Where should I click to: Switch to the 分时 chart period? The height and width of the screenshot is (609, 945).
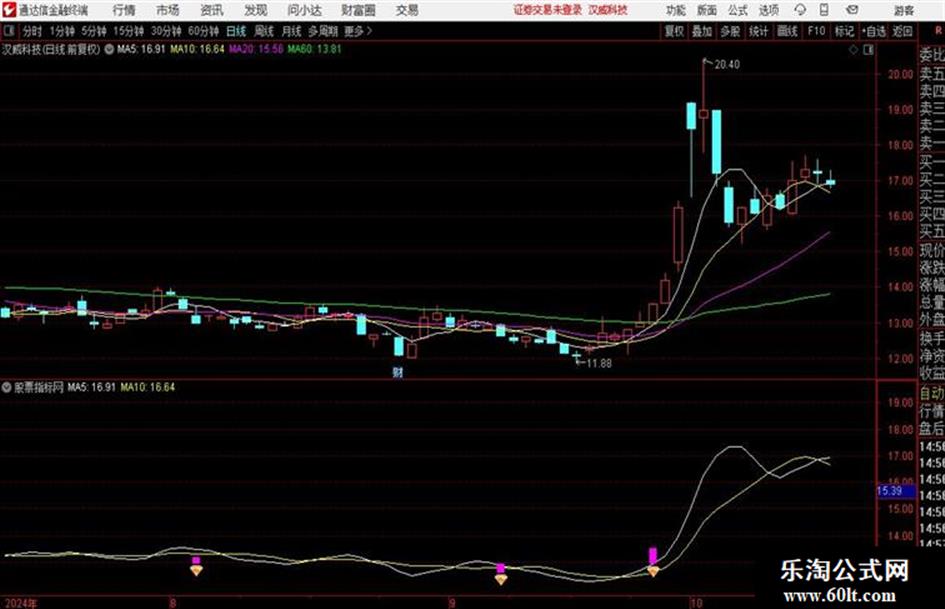click(x=33, y=31)
